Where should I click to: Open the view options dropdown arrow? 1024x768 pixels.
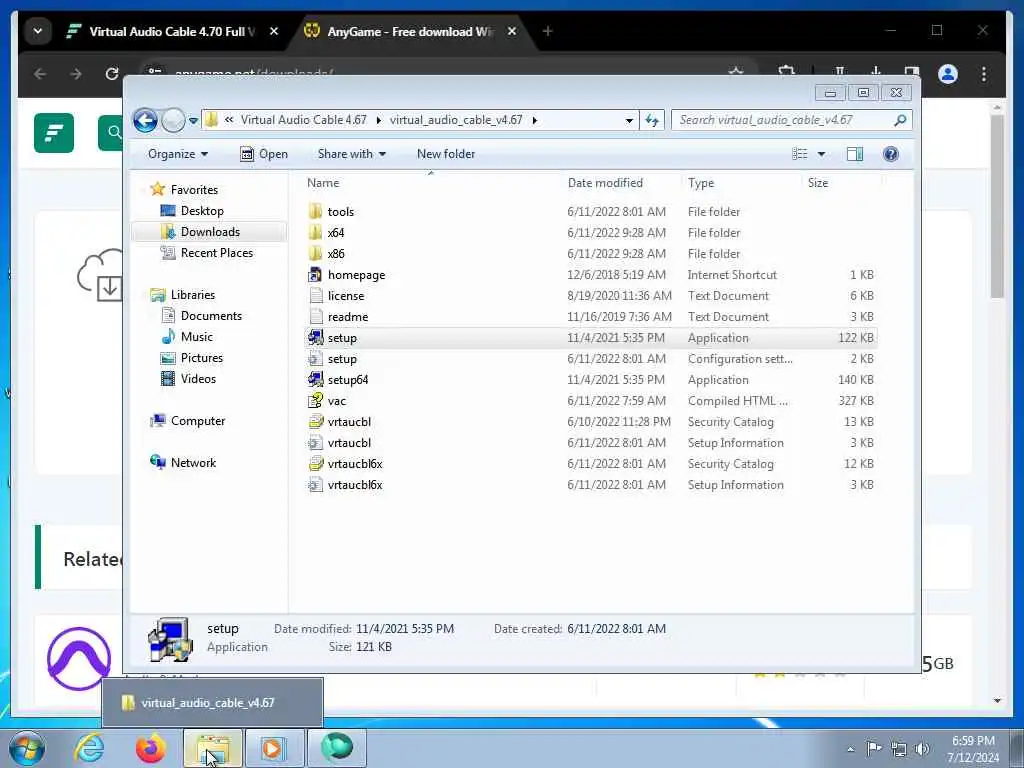[x=821, y=154]
